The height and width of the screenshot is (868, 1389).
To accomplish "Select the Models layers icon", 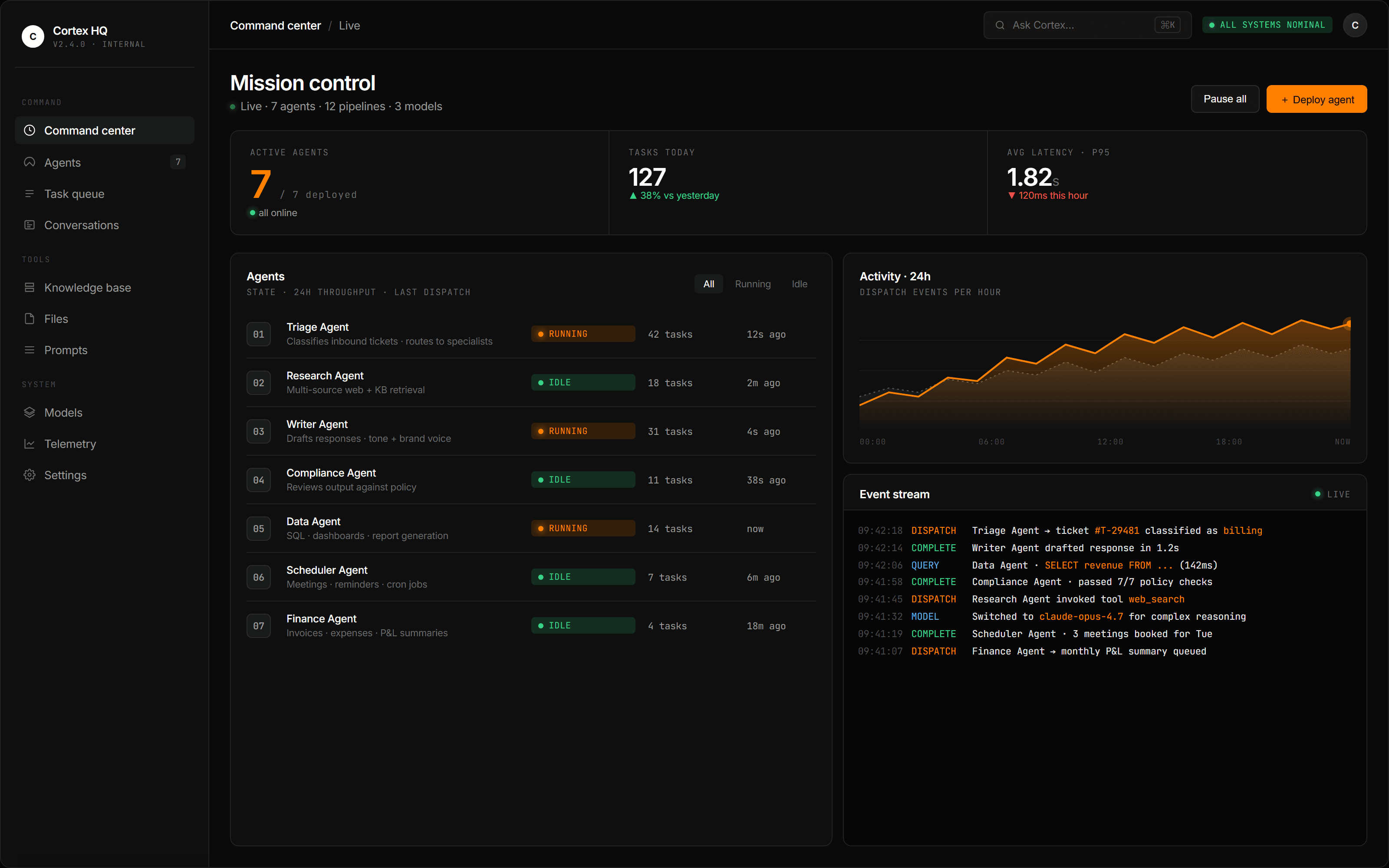I will [29, 413].
